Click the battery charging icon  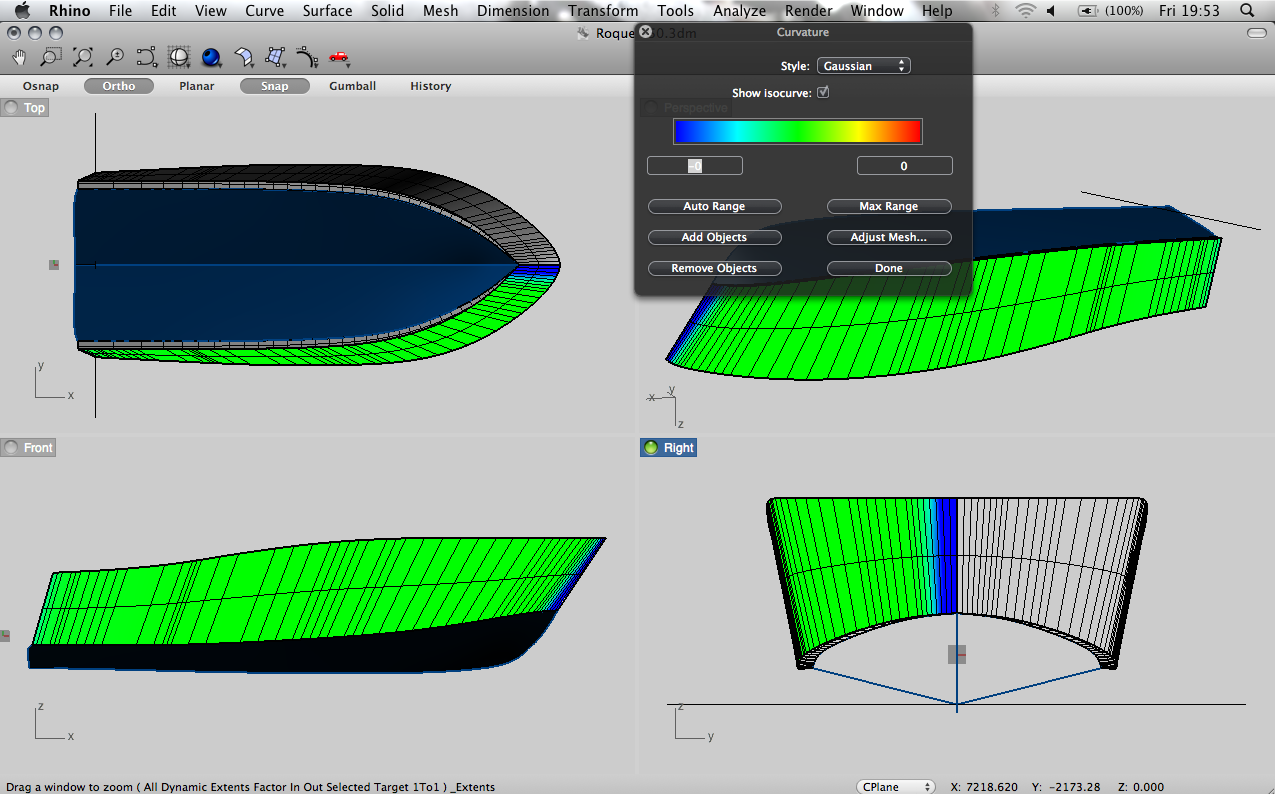pyautogui.click(x=1088, y=11)
